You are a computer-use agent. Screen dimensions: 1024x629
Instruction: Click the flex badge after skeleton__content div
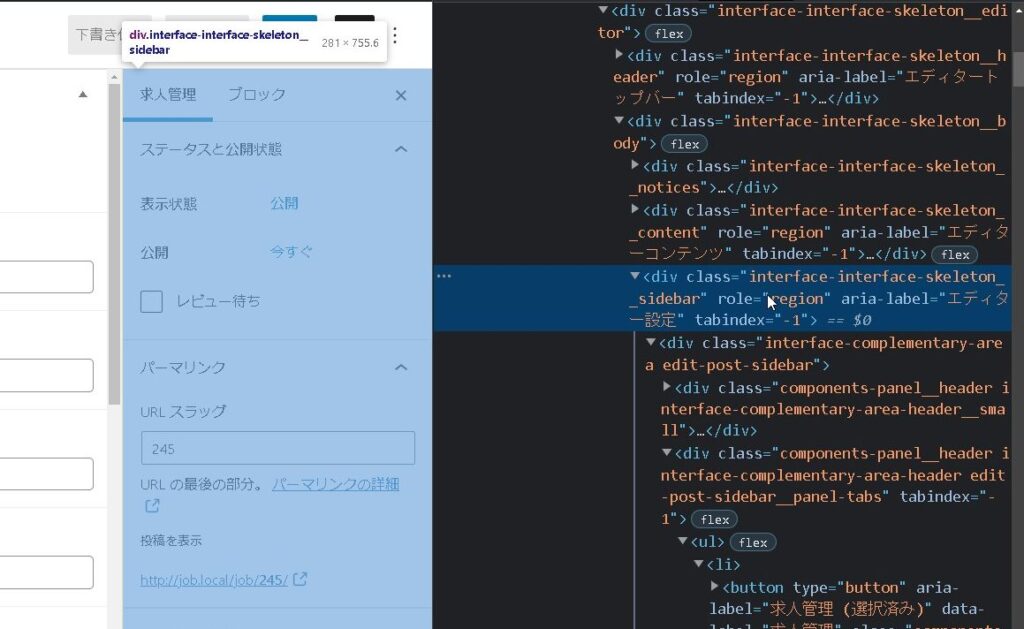tap(955, 255)
